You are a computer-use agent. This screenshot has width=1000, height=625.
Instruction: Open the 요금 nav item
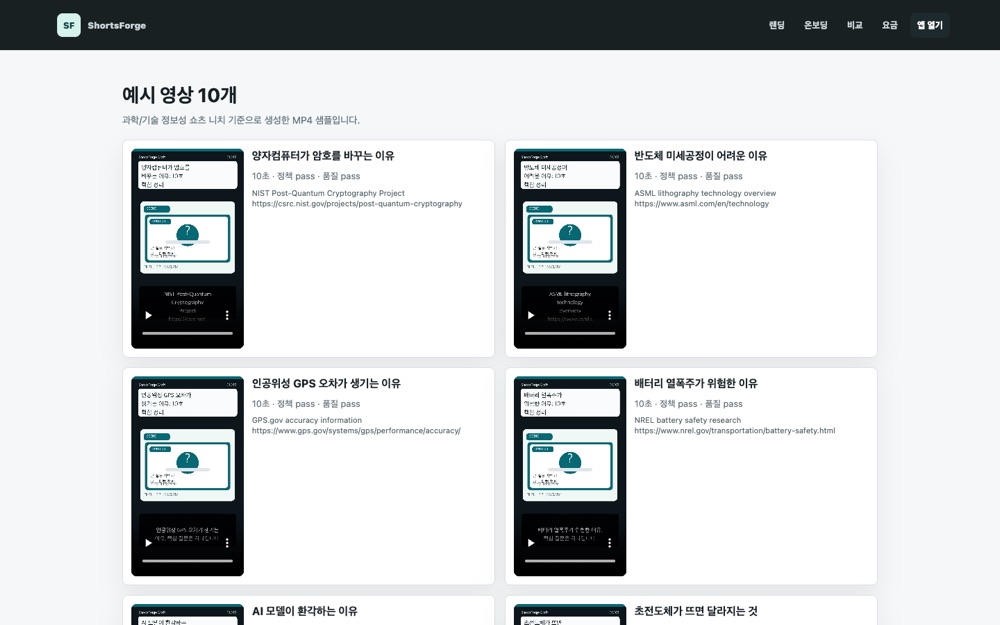tap(890, 26)
